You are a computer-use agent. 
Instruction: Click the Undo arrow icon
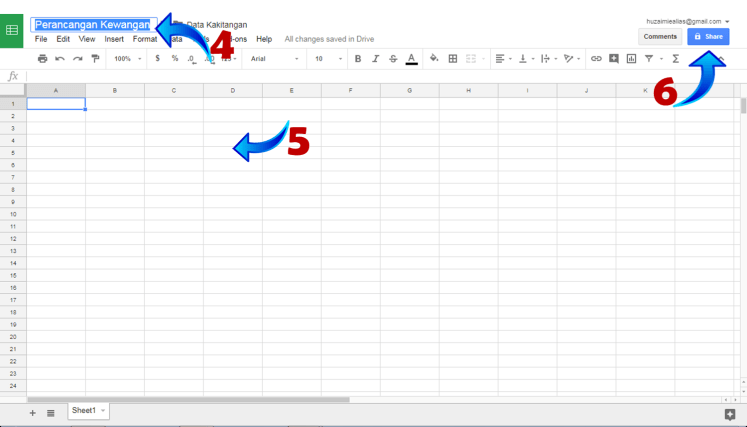(x=60, y=59)
